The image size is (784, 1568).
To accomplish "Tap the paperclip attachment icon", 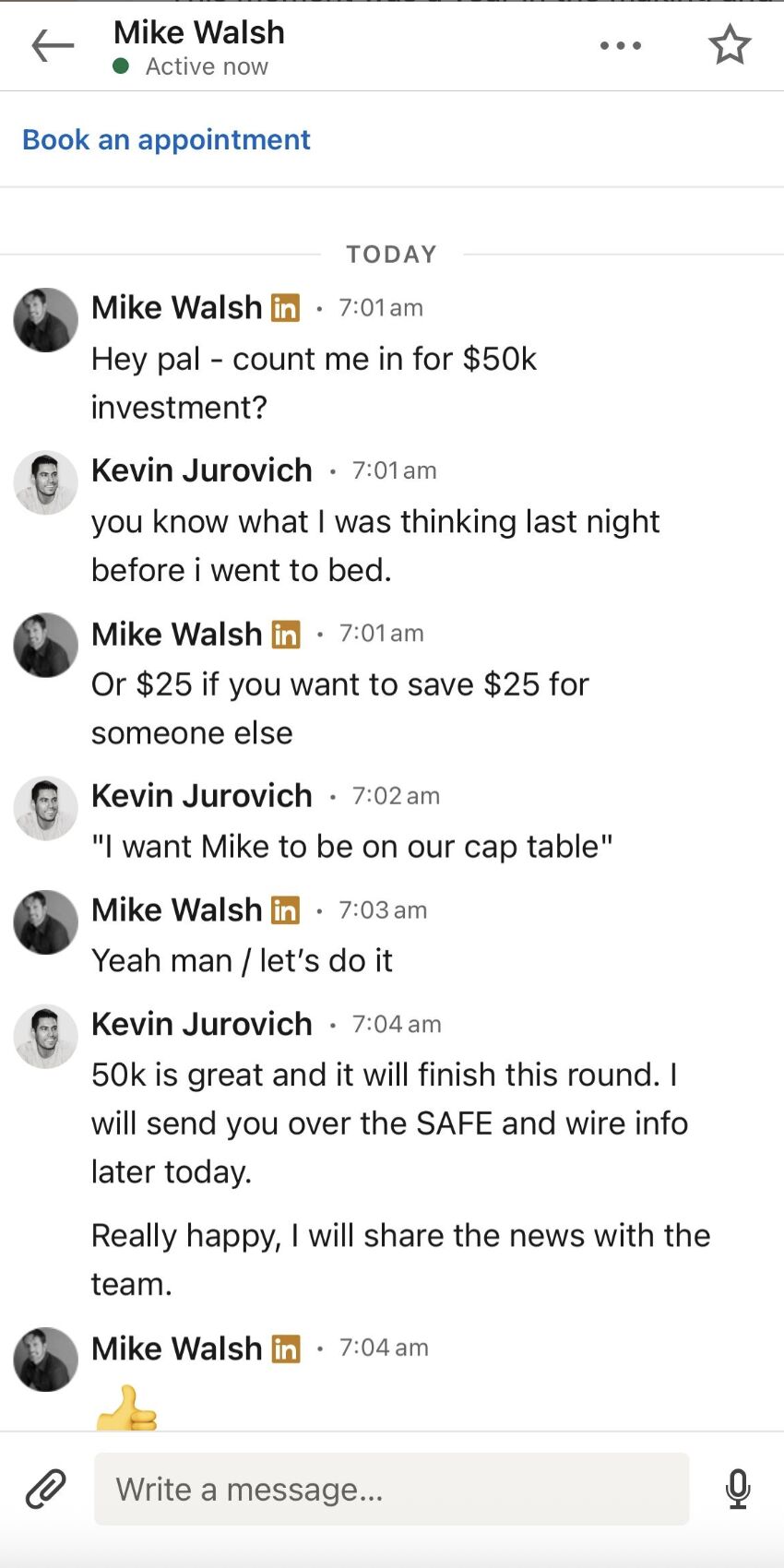I will [x=46, y=1489].
